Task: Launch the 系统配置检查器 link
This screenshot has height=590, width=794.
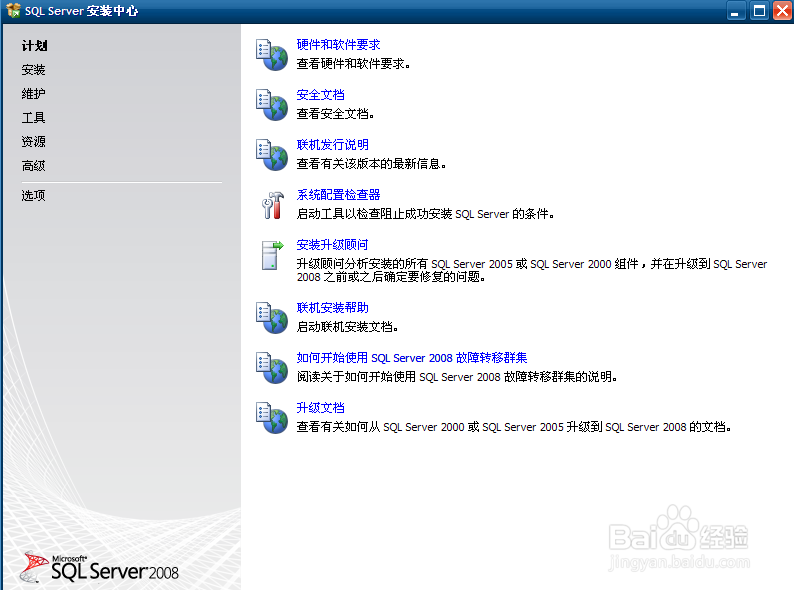Action: pyautogui.click(x=338, y=195)
